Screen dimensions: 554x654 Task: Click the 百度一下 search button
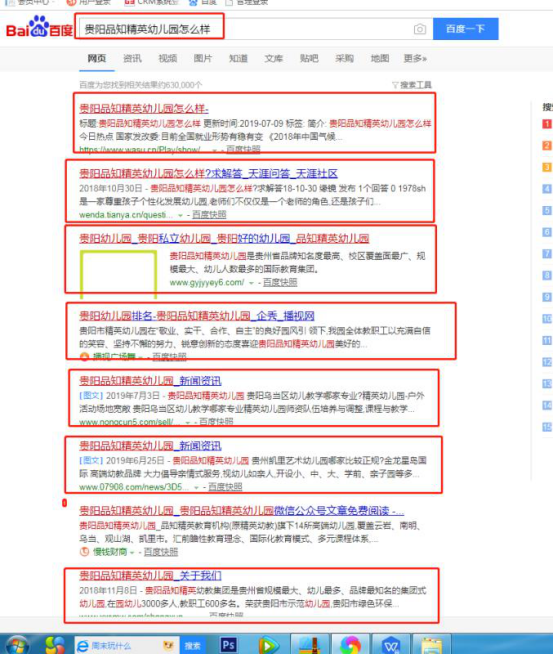(x=466, y=29)
